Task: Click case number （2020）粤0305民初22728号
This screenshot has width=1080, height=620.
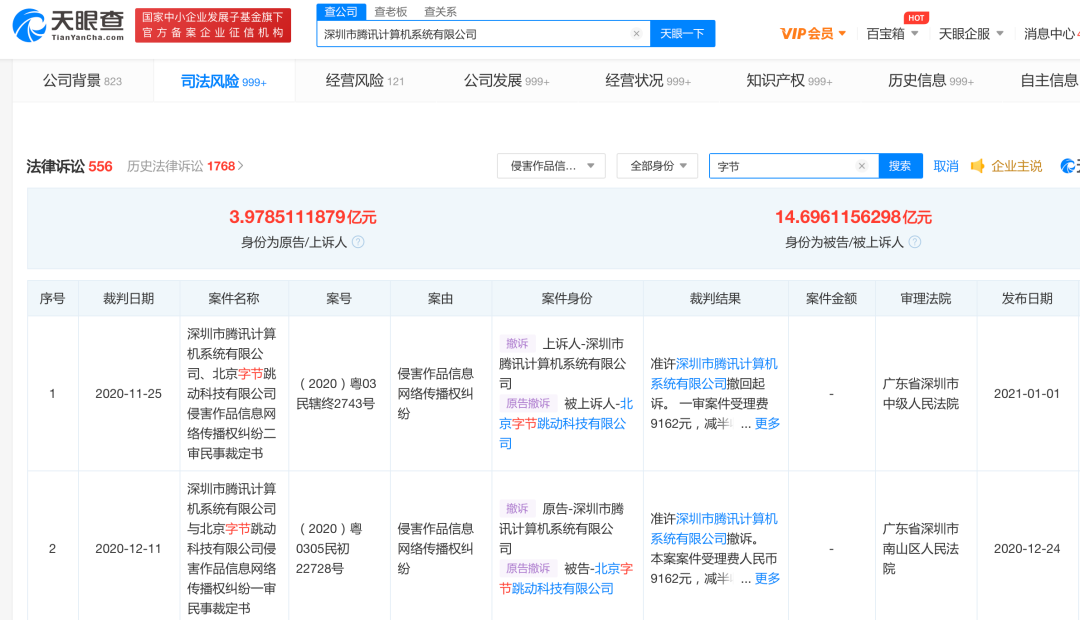Action: click(330, 548)
